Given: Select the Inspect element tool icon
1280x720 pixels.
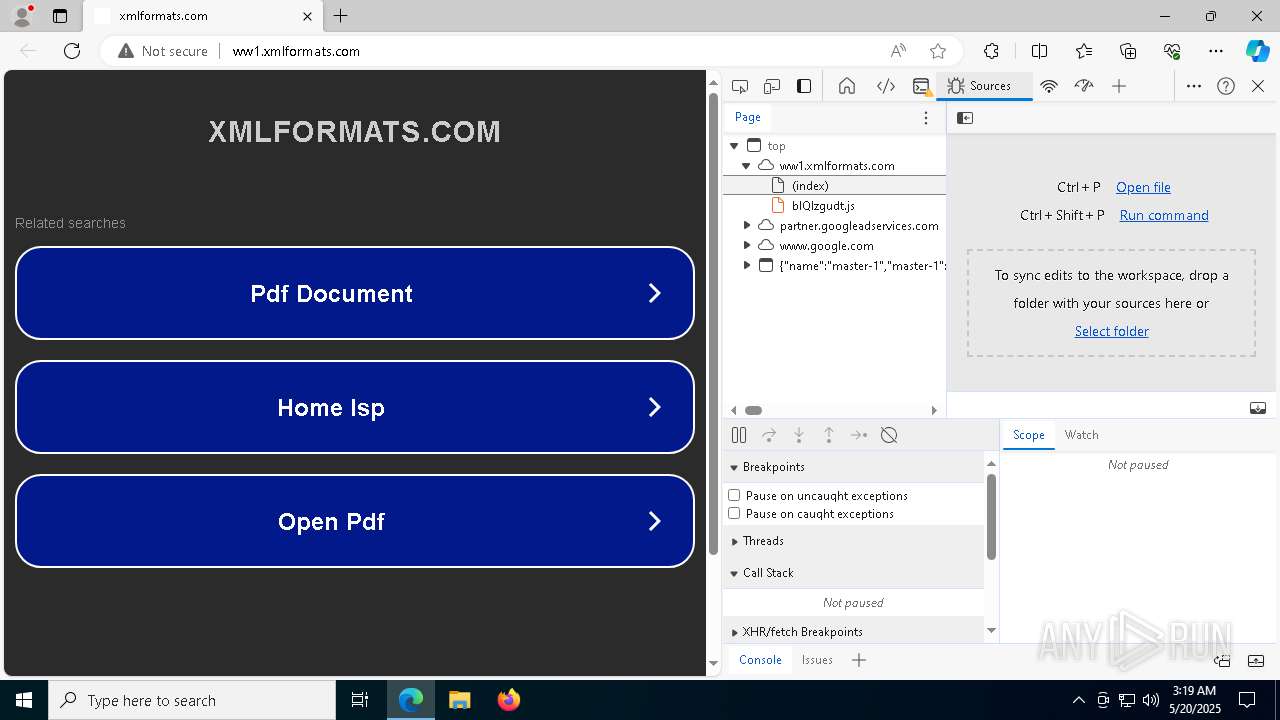Looking at the screenshot, I should tap(740, 86).
